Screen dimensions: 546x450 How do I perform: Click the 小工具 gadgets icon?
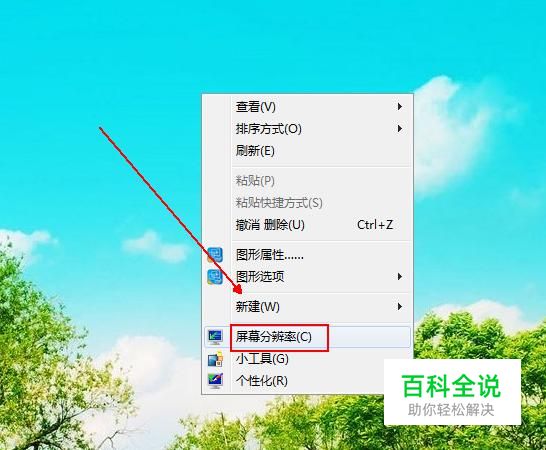tap(215, 359)
